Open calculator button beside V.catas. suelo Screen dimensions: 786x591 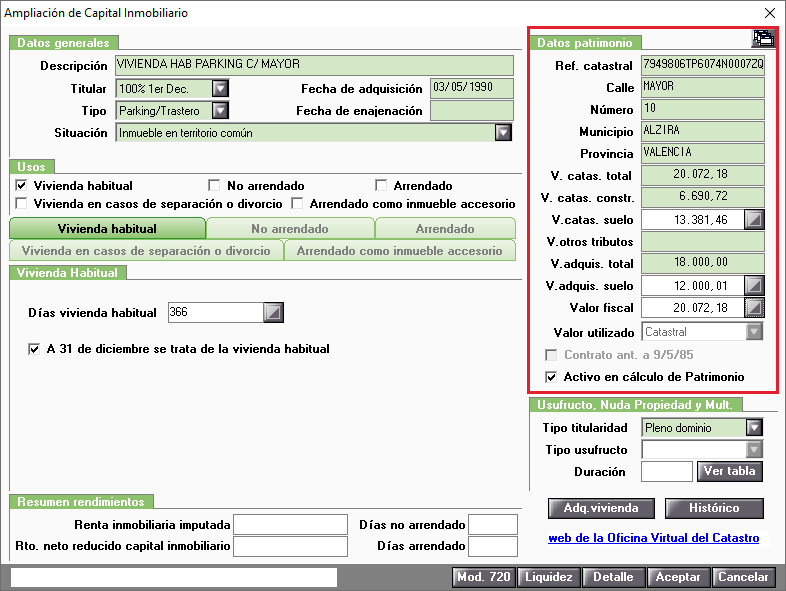754,220
